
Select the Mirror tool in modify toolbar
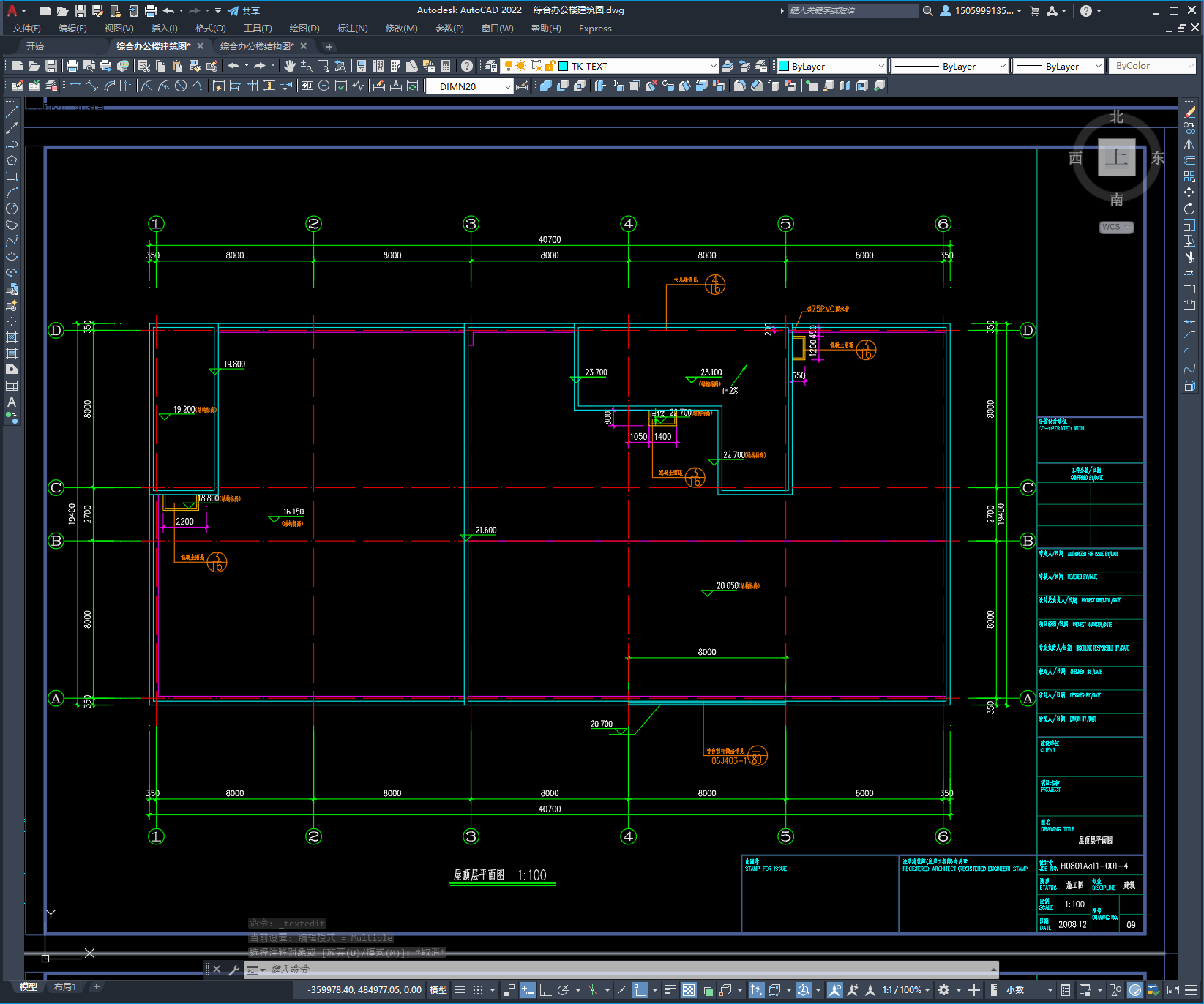1189,144
